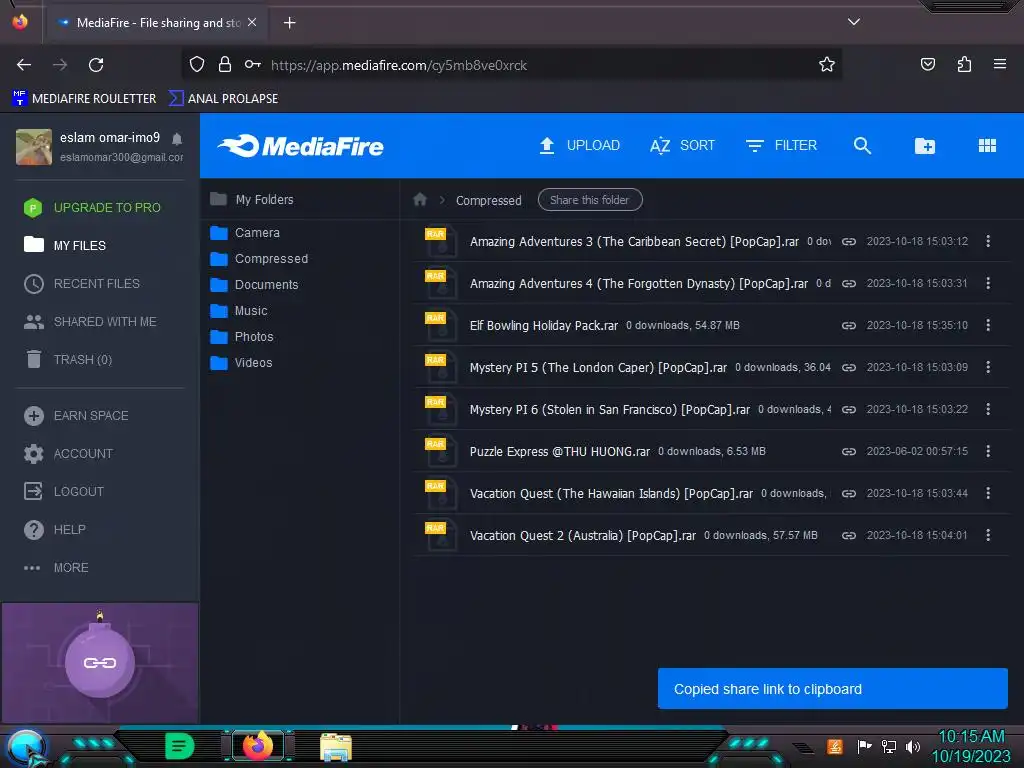Open the Videos folder

pyautogui.click(x=241, y=362)
